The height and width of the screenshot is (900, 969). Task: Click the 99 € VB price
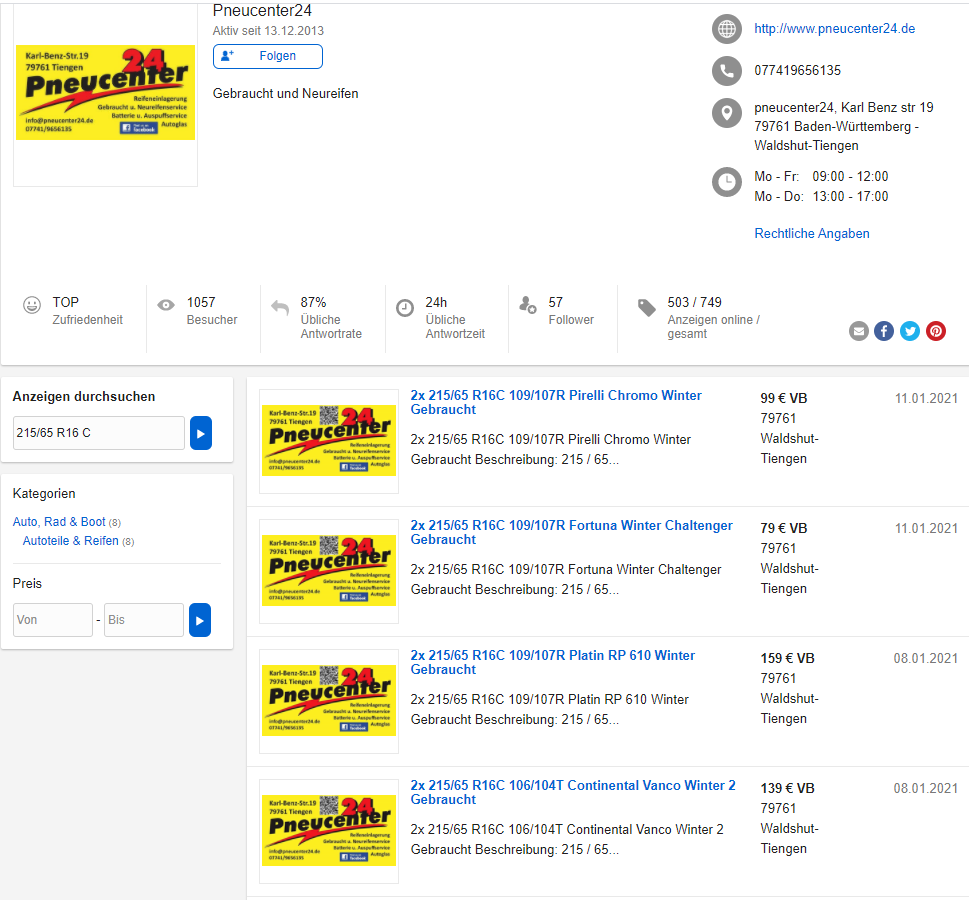784,399
